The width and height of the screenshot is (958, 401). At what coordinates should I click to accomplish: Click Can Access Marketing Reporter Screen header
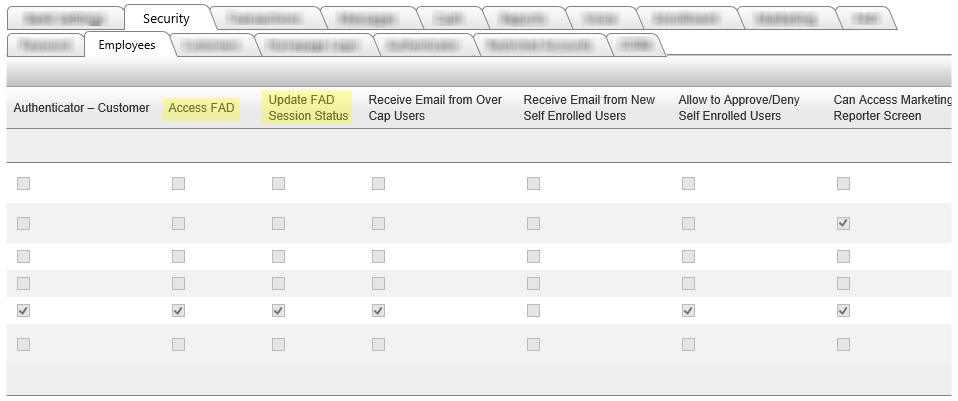coord(890,108)
